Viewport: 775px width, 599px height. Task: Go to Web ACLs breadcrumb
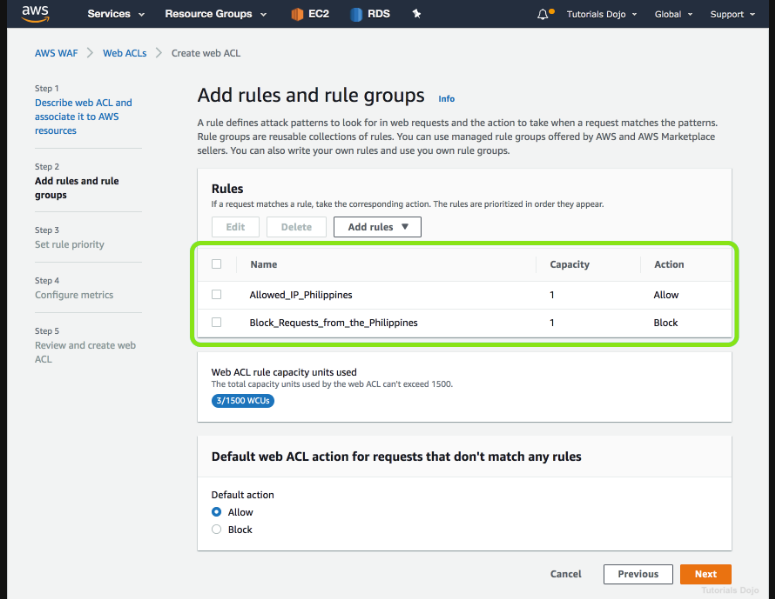[x=125, y=53]
